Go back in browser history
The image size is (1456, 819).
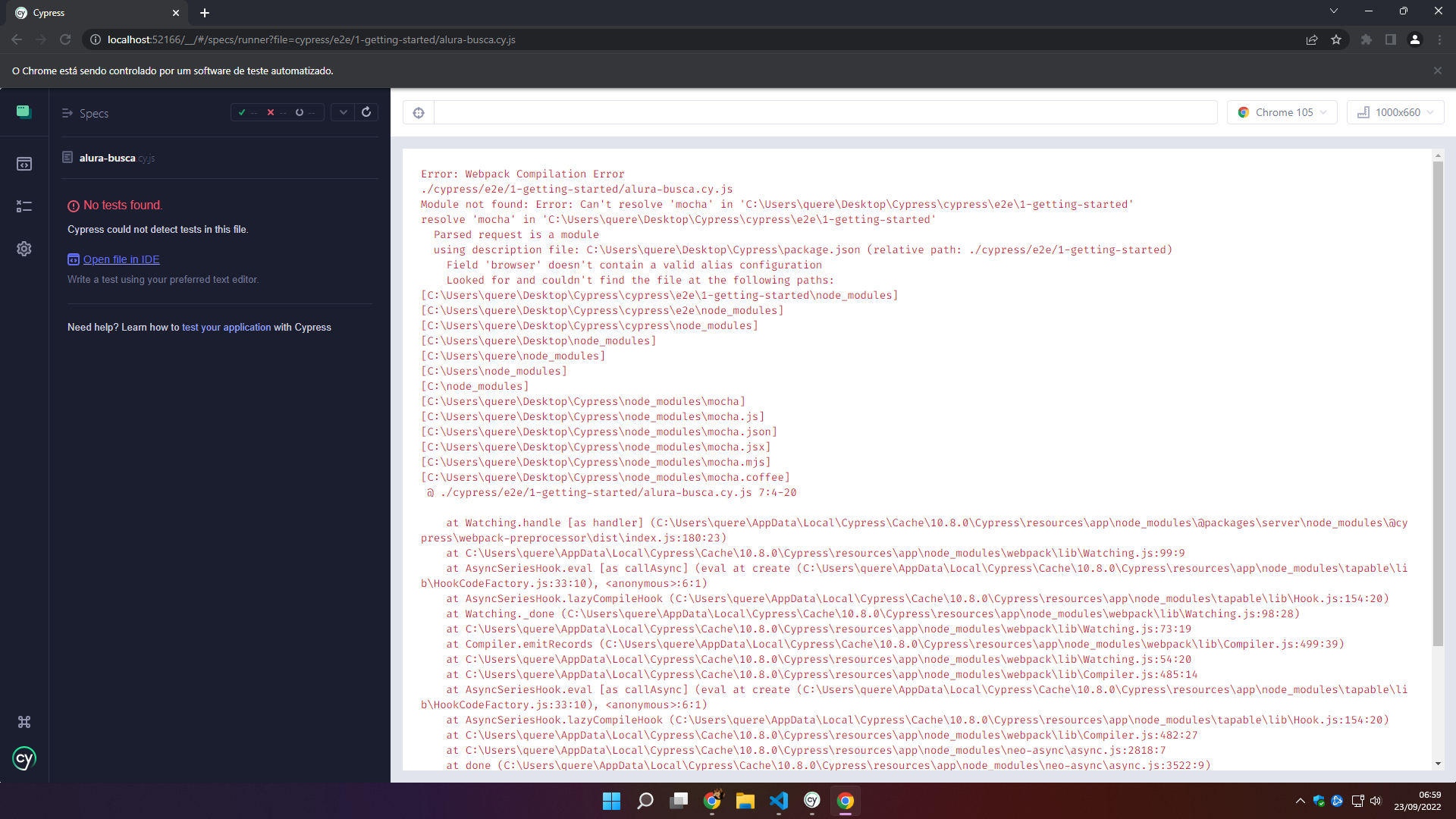(17, 39)
